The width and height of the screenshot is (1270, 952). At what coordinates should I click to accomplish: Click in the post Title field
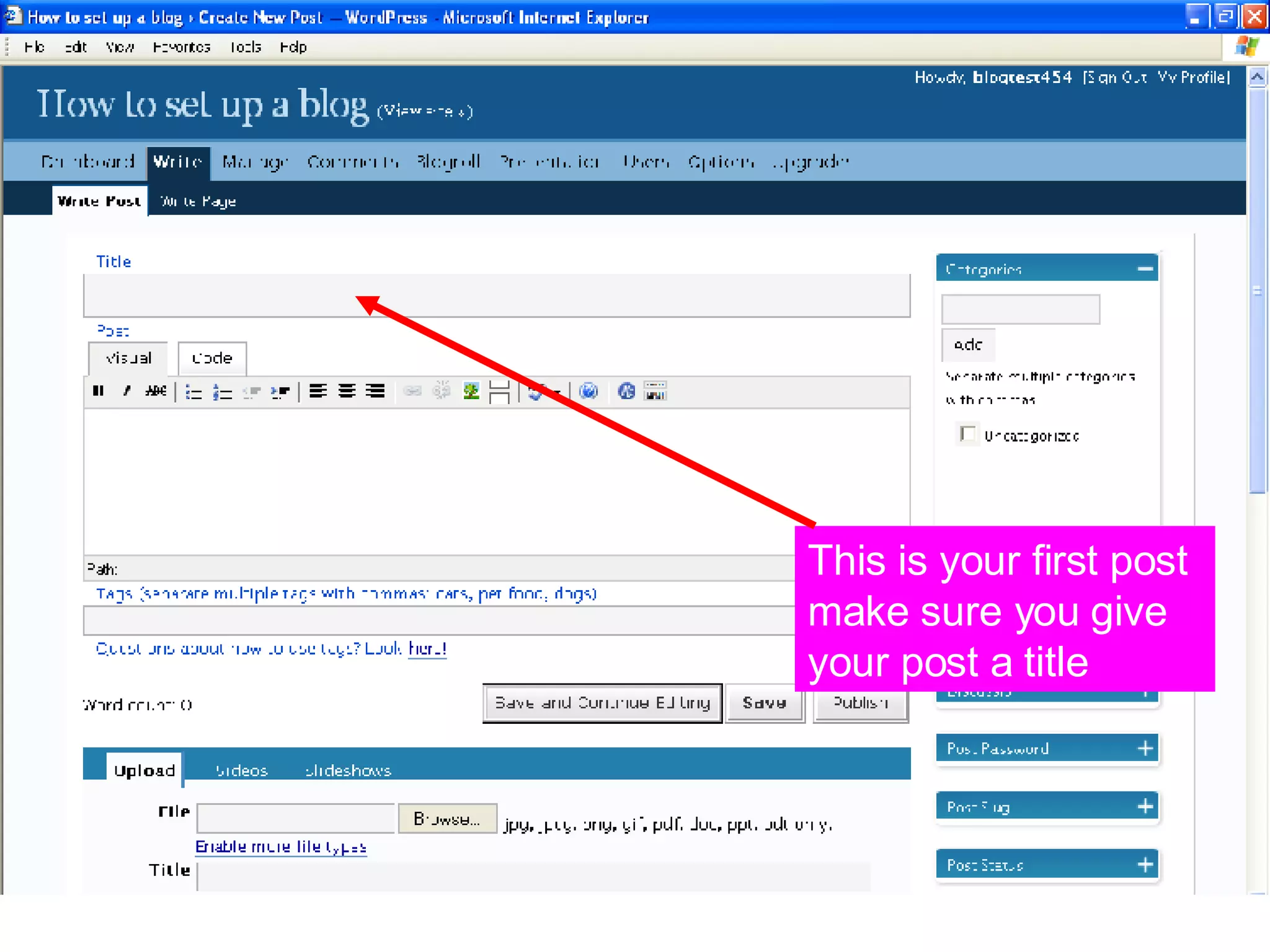point(496,296)
